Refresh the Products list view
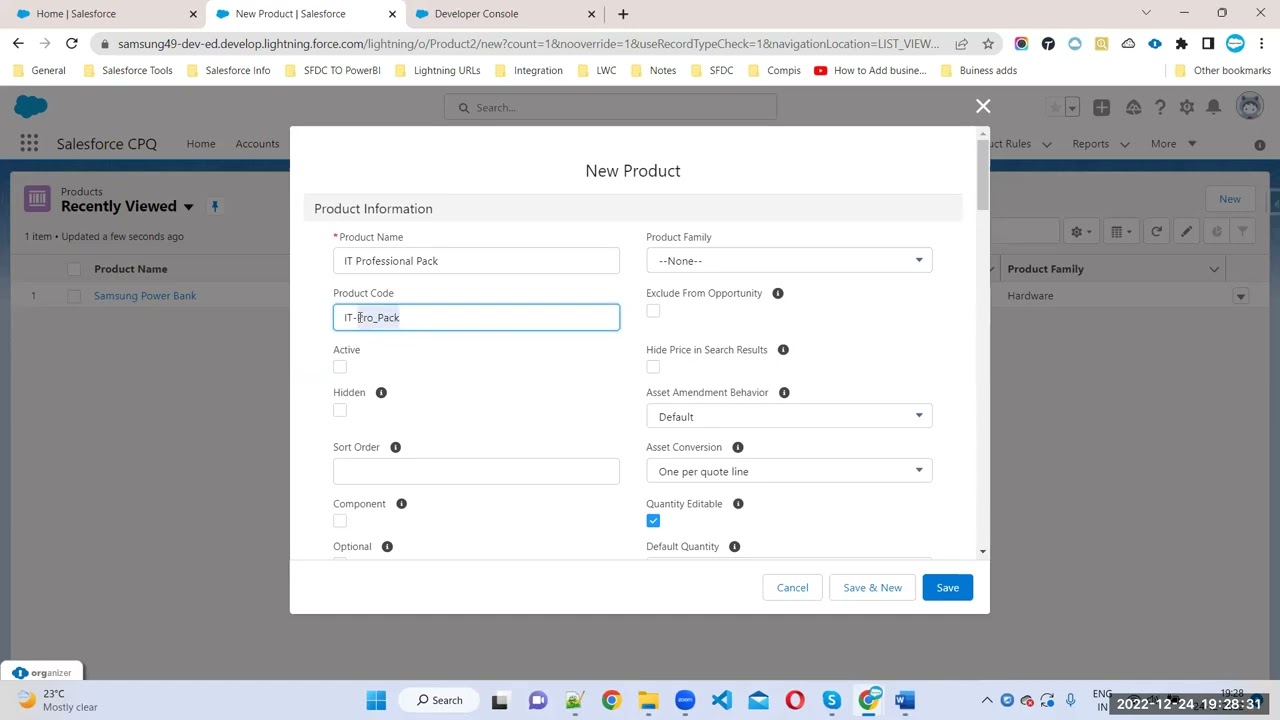Screen dimensions: 1280x720 1156,232
